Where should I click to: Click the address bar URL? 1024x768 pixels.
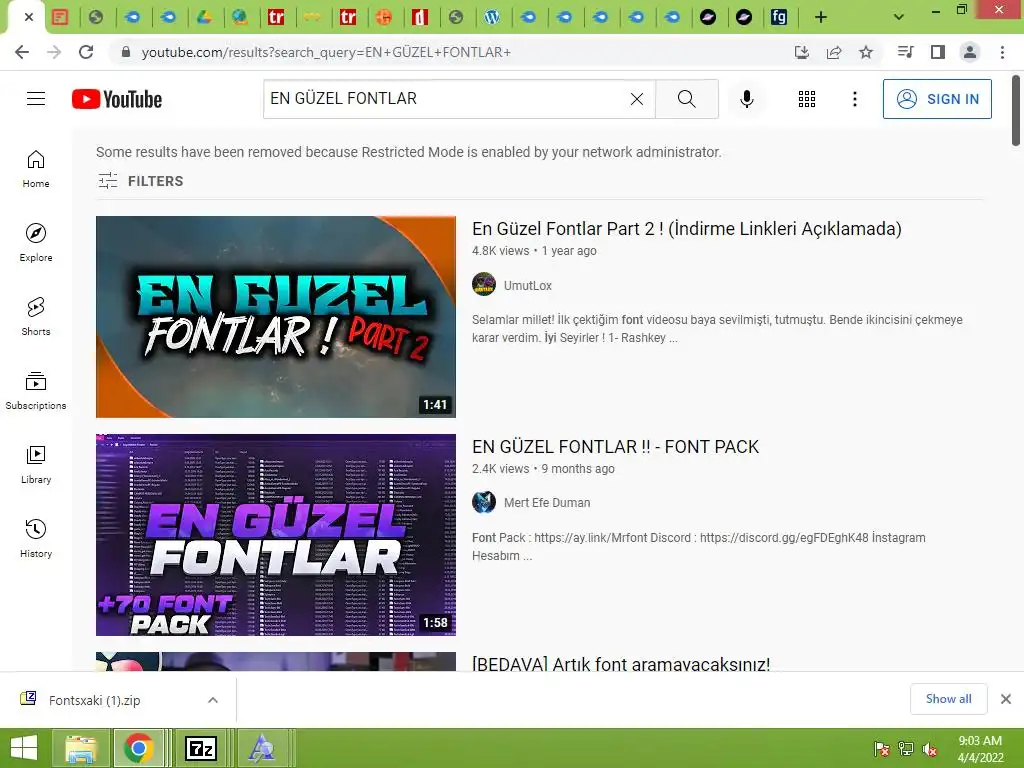pyautogui.click(x=327, y=52)
